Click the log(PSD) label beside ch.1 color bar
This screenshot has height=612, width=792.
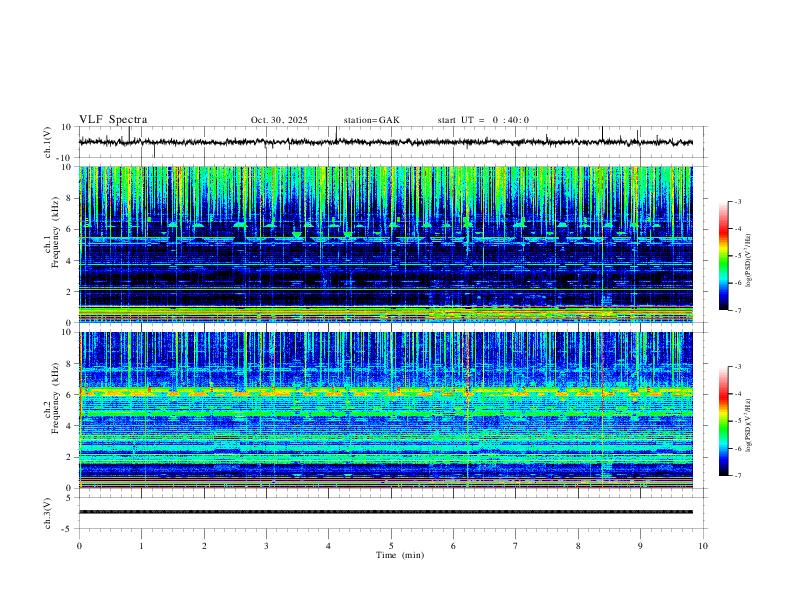(748, 260)
